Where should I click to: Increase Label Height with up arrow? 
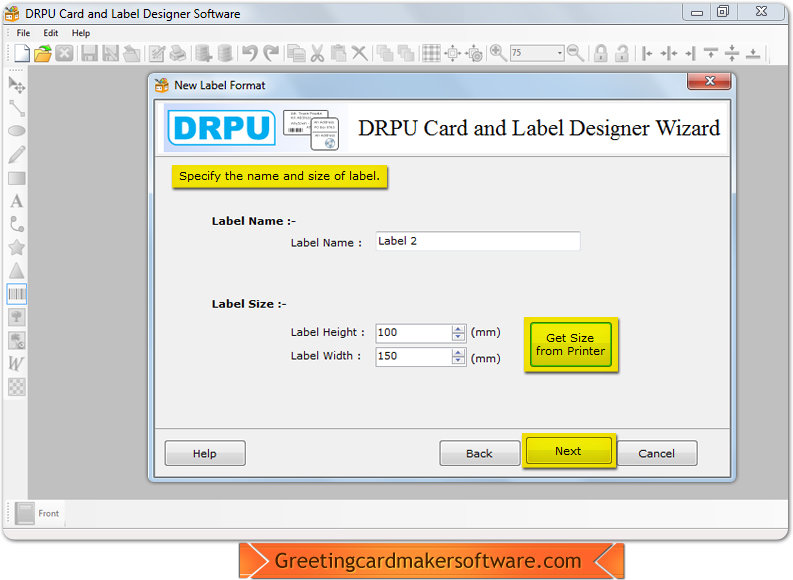click(458, 329)
